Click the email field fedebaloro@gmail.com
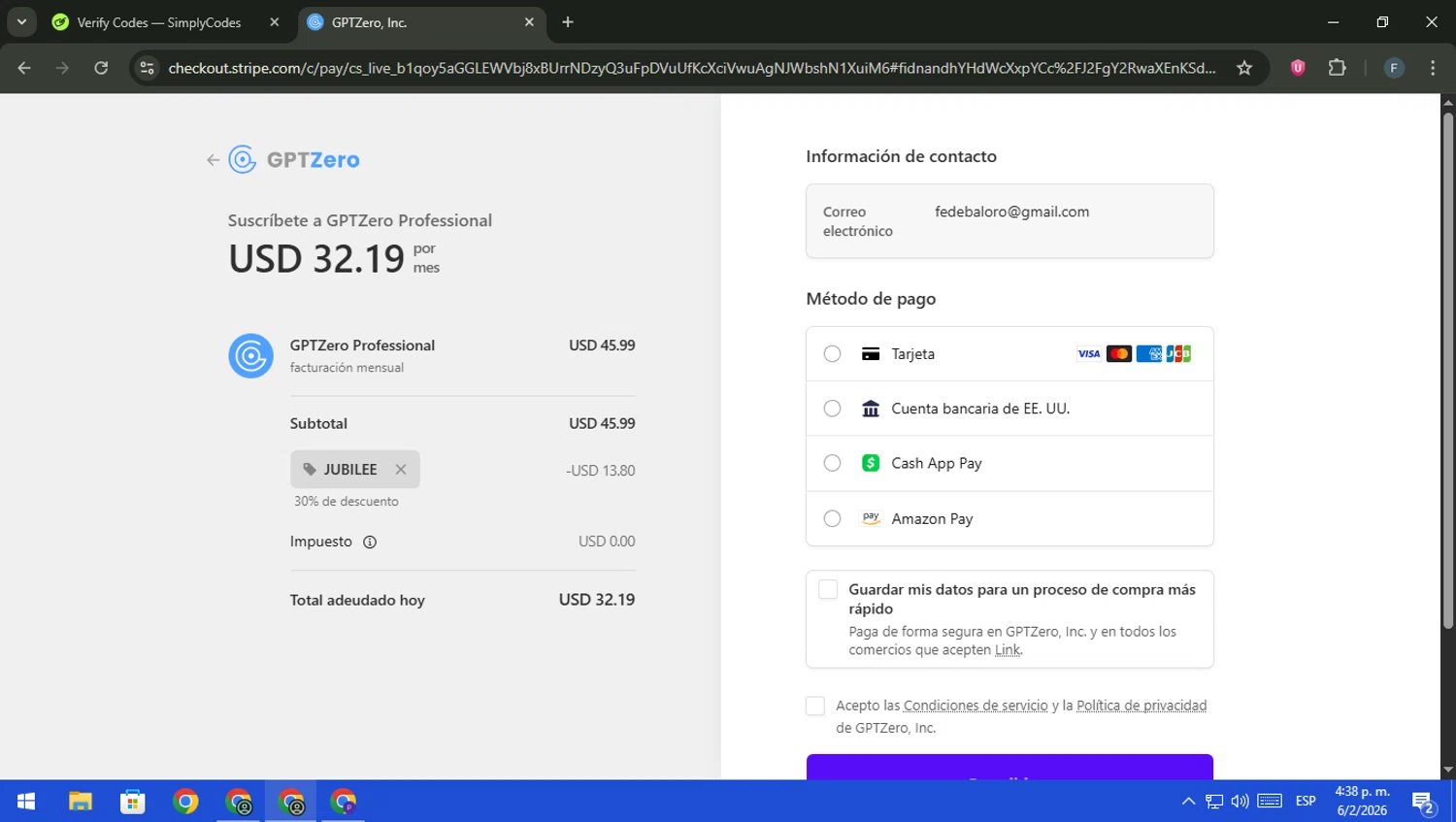 pyautogui.click(x=1009, y=221)
